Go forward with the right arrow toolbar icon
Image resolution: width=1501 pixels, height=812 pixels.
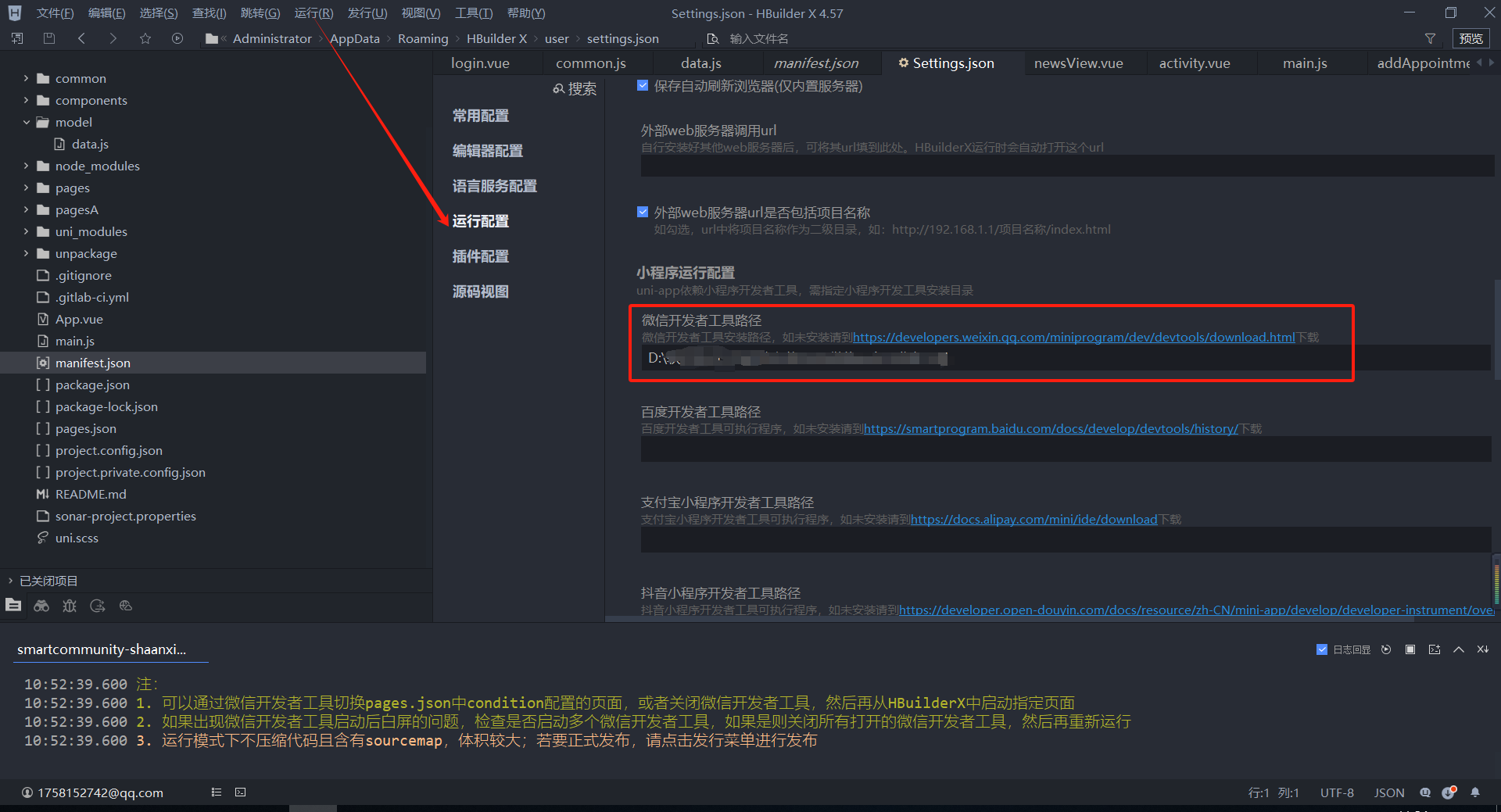(113, 38)
